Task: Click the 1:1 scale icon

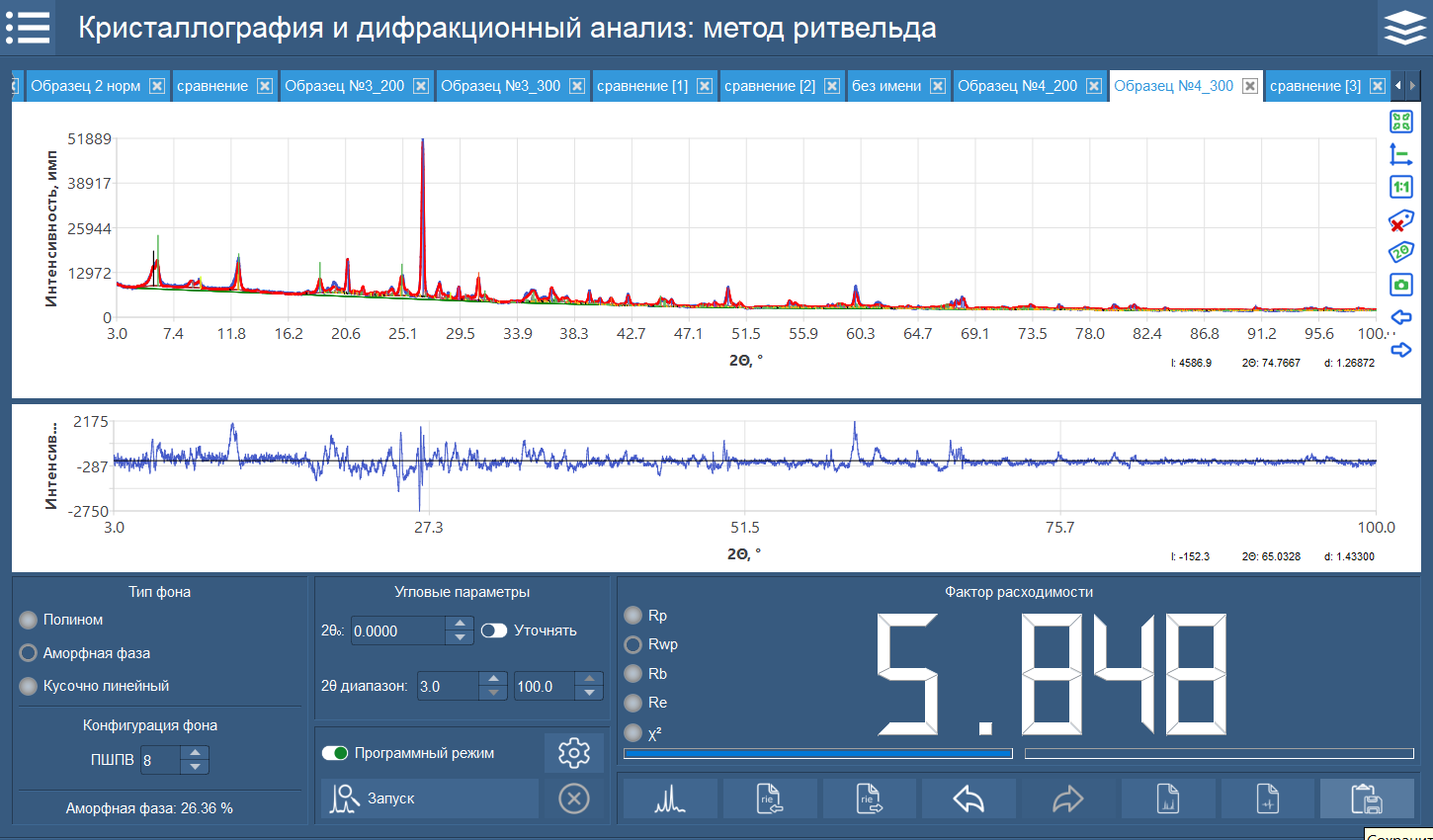Action: click(1400, 187)
